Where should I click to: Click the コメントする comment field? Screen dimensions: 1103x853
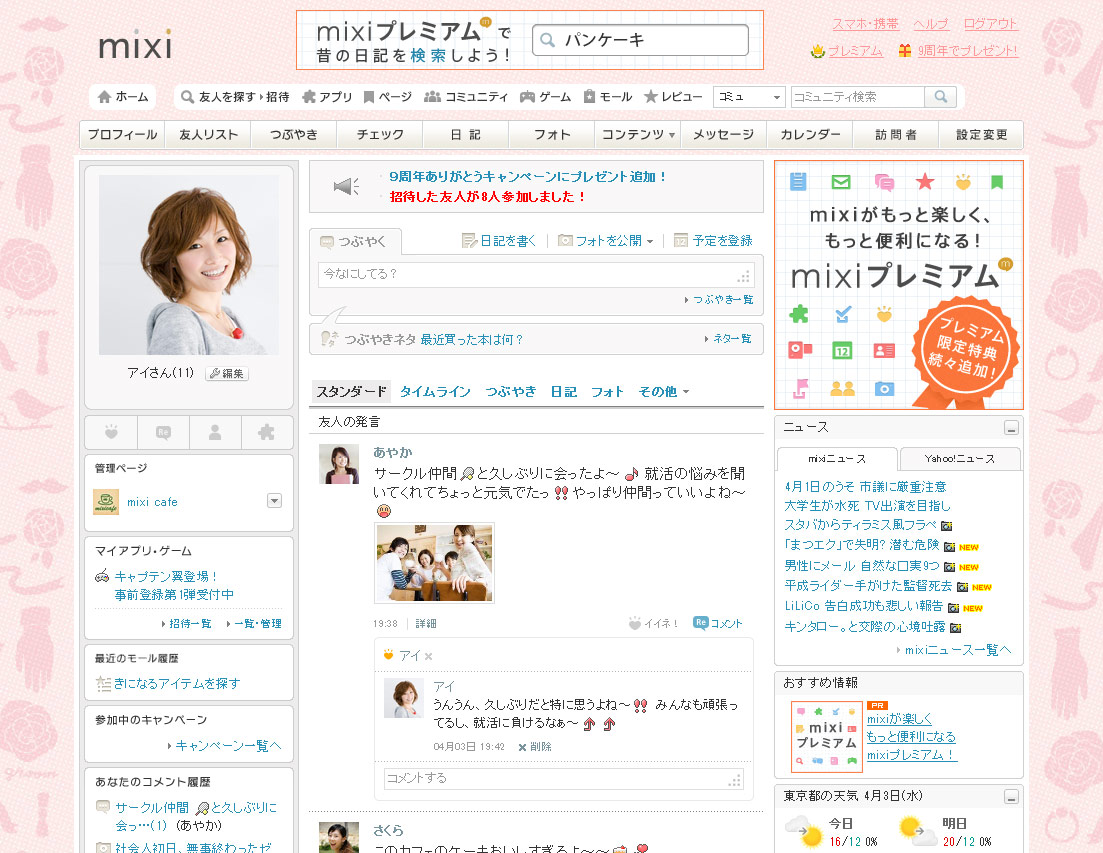point(563,778)
